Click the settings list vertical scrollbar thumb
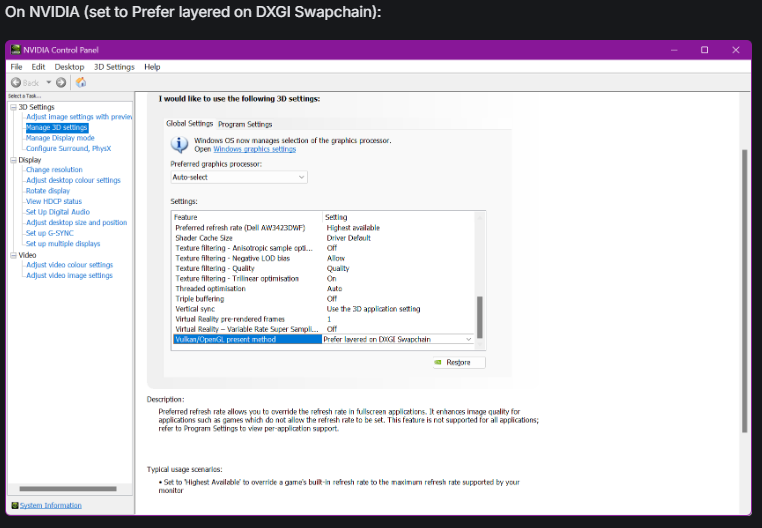 click(480, 317)
